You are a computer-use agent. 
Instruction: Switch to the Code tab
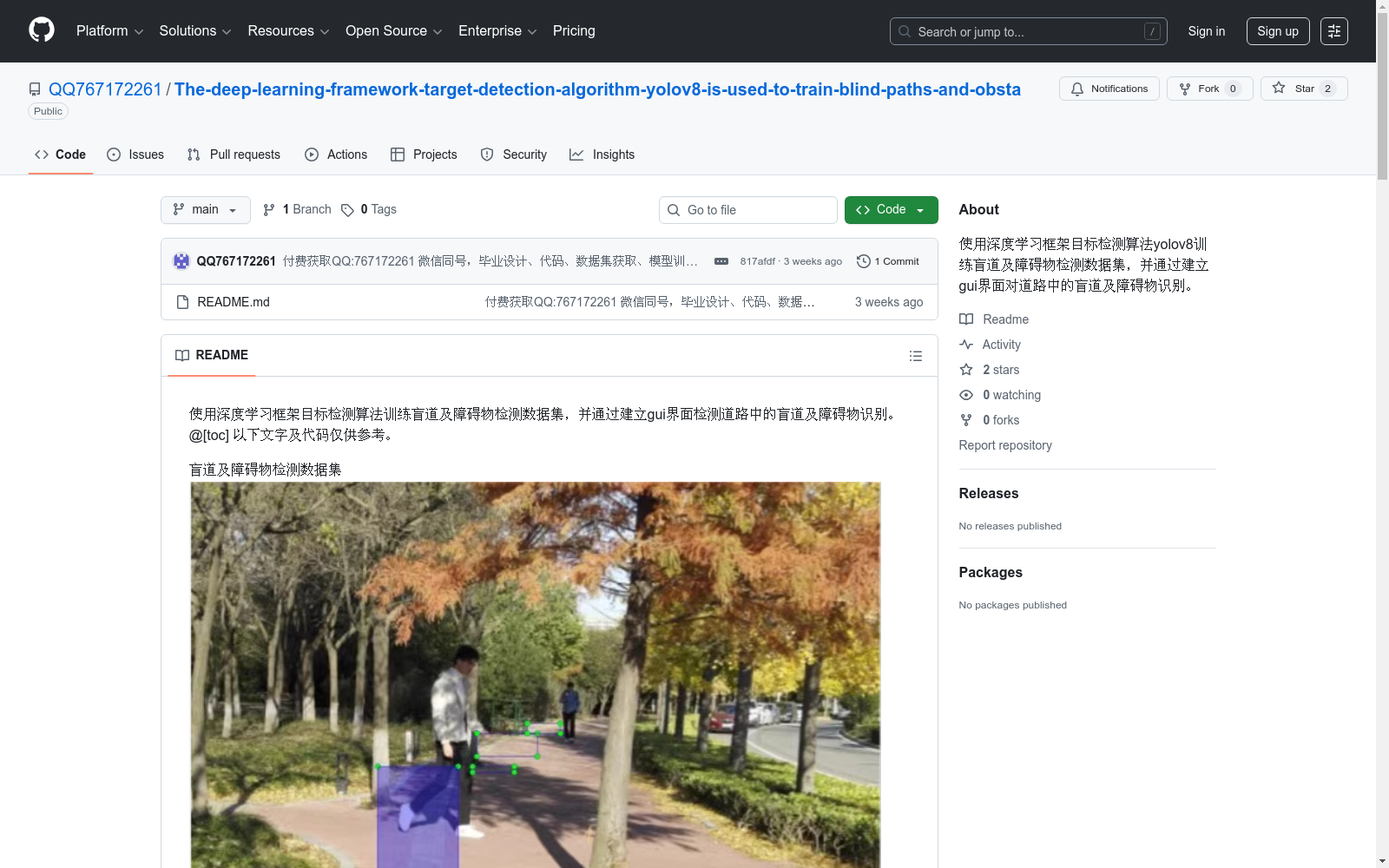(61, 155)
